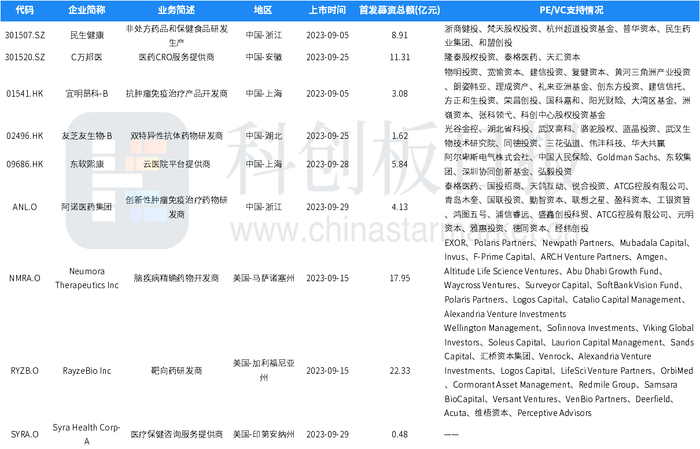Click fundraising amount 4.13
Image resolution: width=700 pixels, height=449 pixels.
click(400, 207)
